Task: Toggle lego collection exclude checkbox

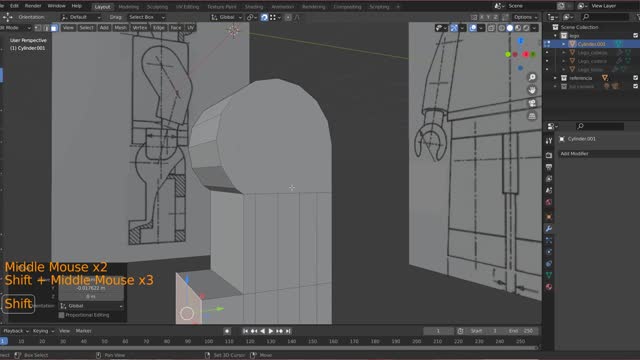Action: click(636, 36)
